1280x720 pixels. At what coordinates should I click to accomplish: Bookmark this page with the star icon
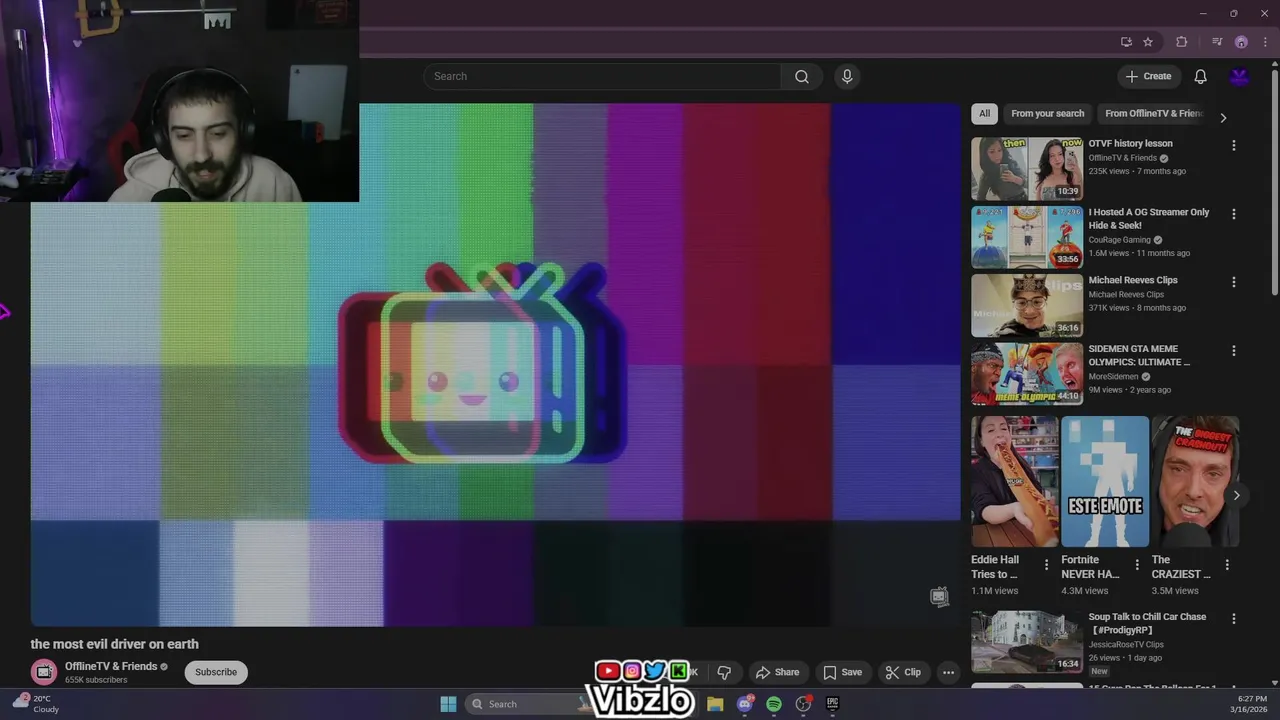click(1148, 42)
